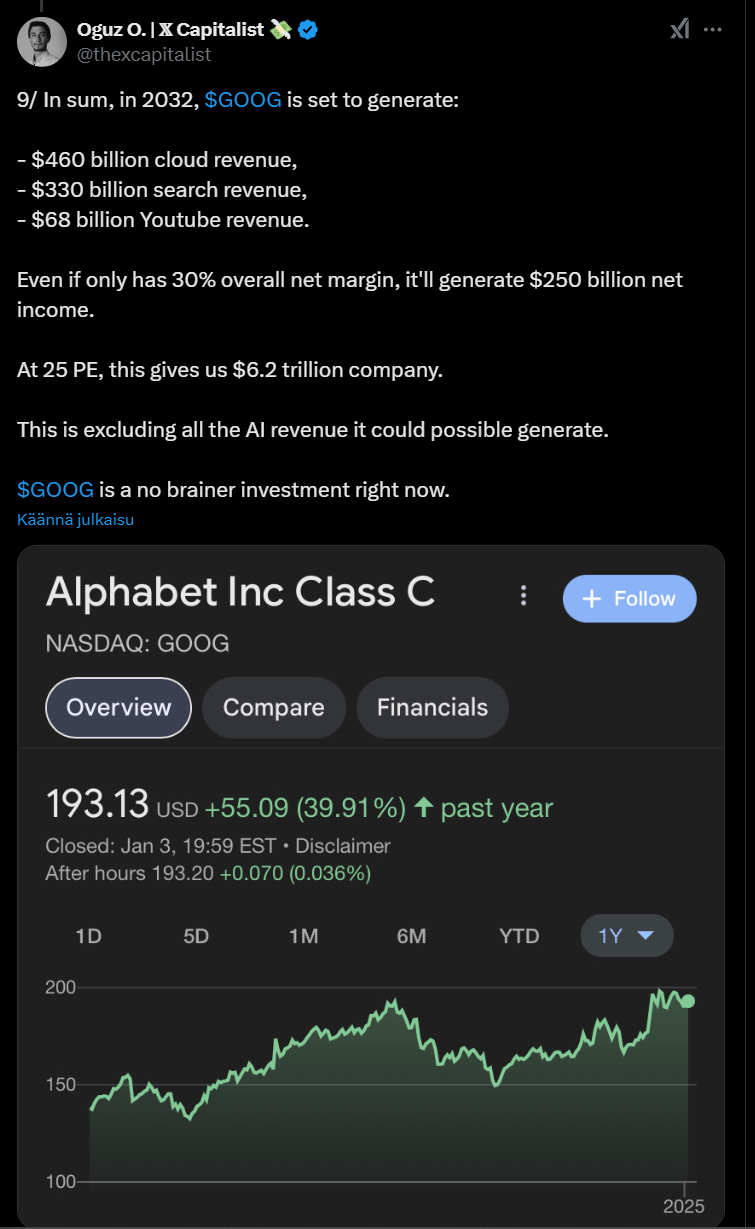Open the Compare tab
Viewport: 755px width, 1229px height.
tap(273, 707)
